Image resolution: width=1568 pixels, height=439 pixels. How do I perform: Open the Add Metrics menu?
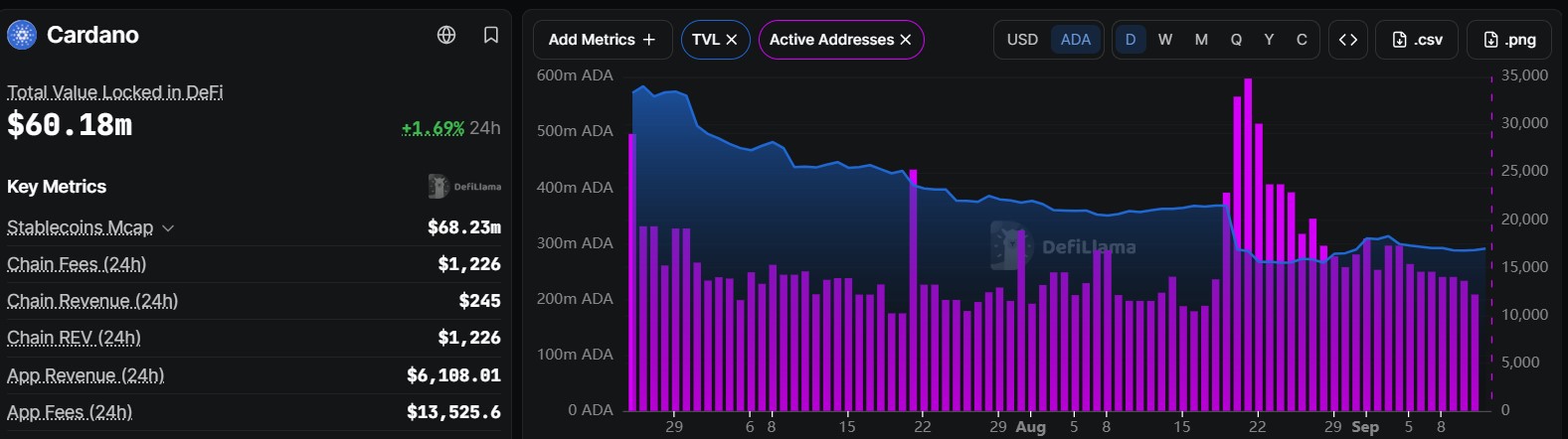[603, 40]
